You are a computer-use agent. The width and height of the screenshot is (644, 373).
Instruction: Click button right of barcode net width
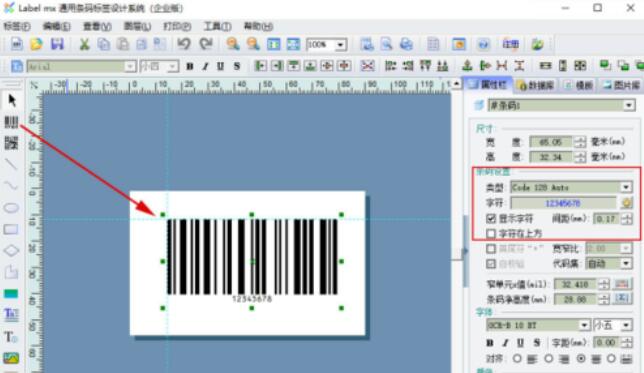coord(621,299)
